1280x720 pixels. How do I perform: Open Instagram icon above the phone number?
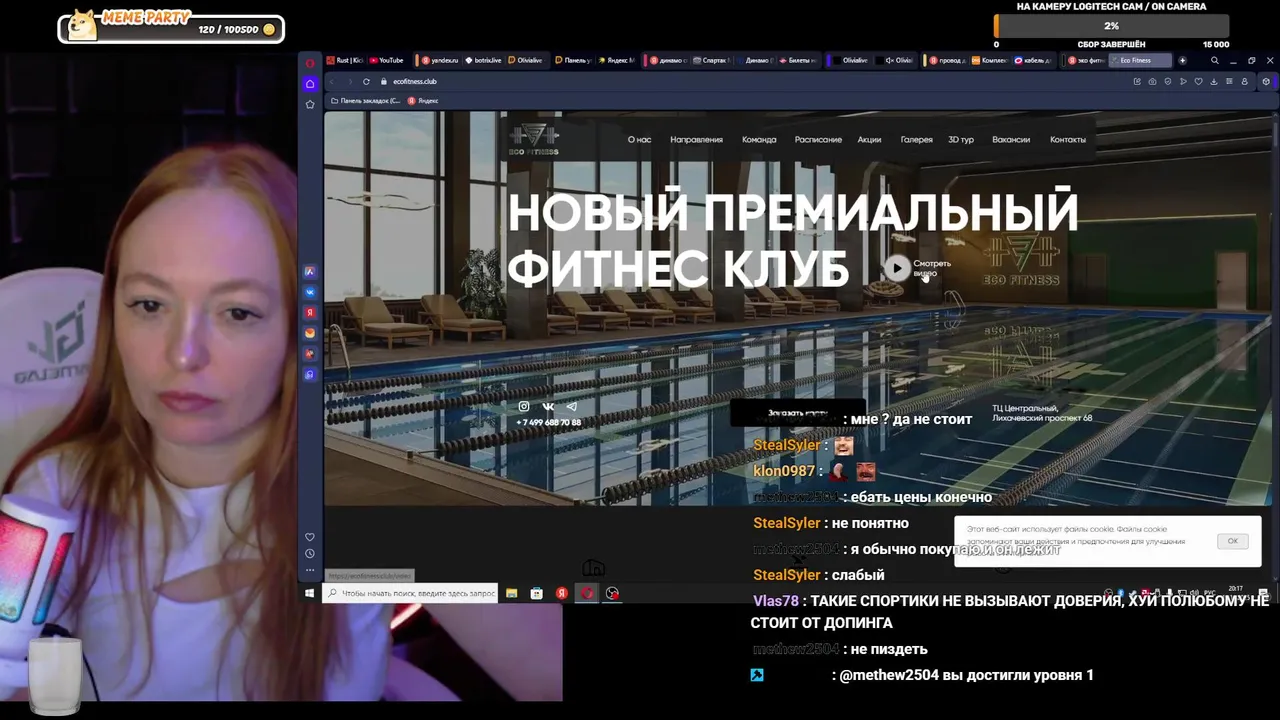coord(523,406)
